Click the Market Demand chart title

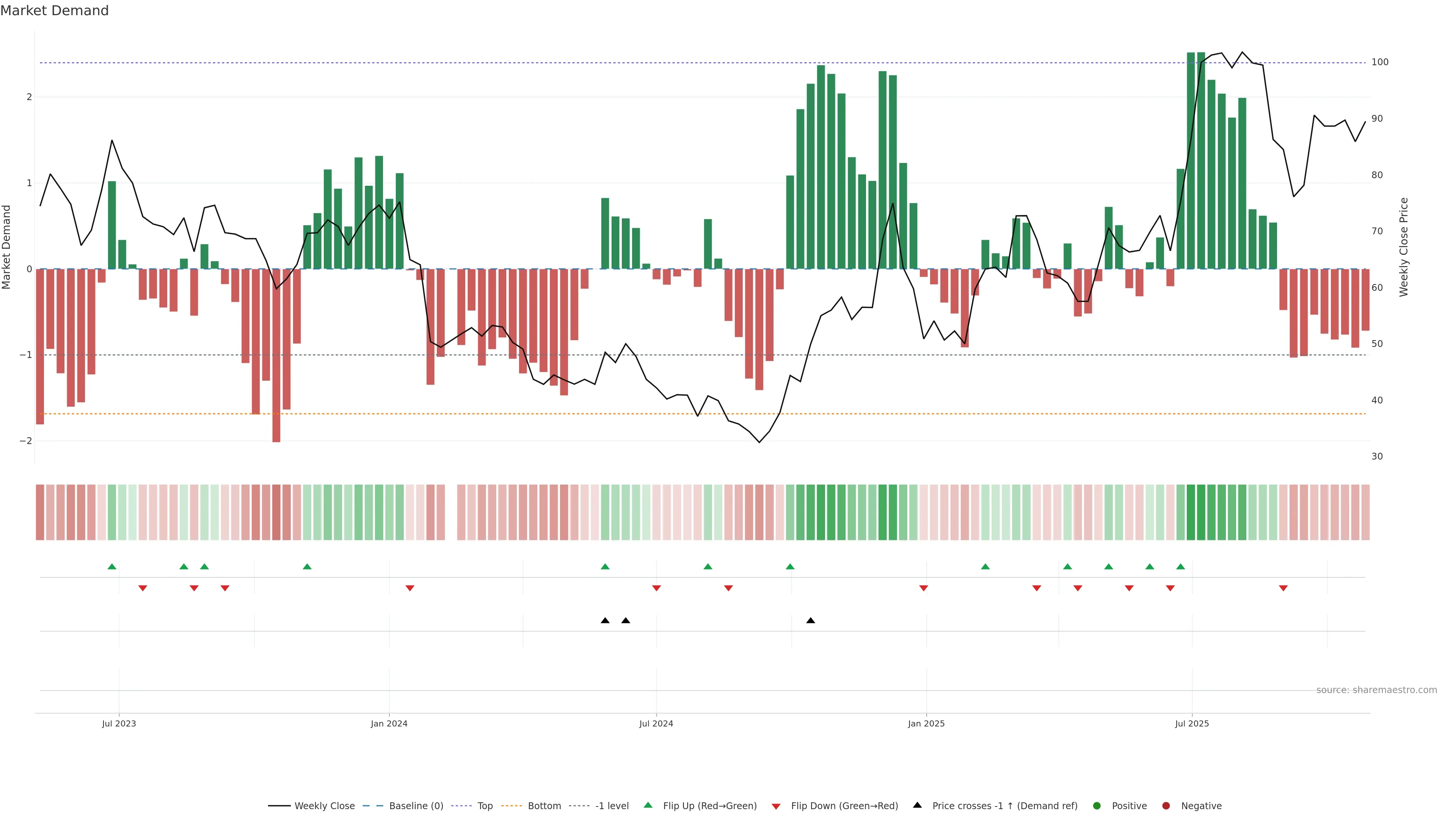point(54,11)
